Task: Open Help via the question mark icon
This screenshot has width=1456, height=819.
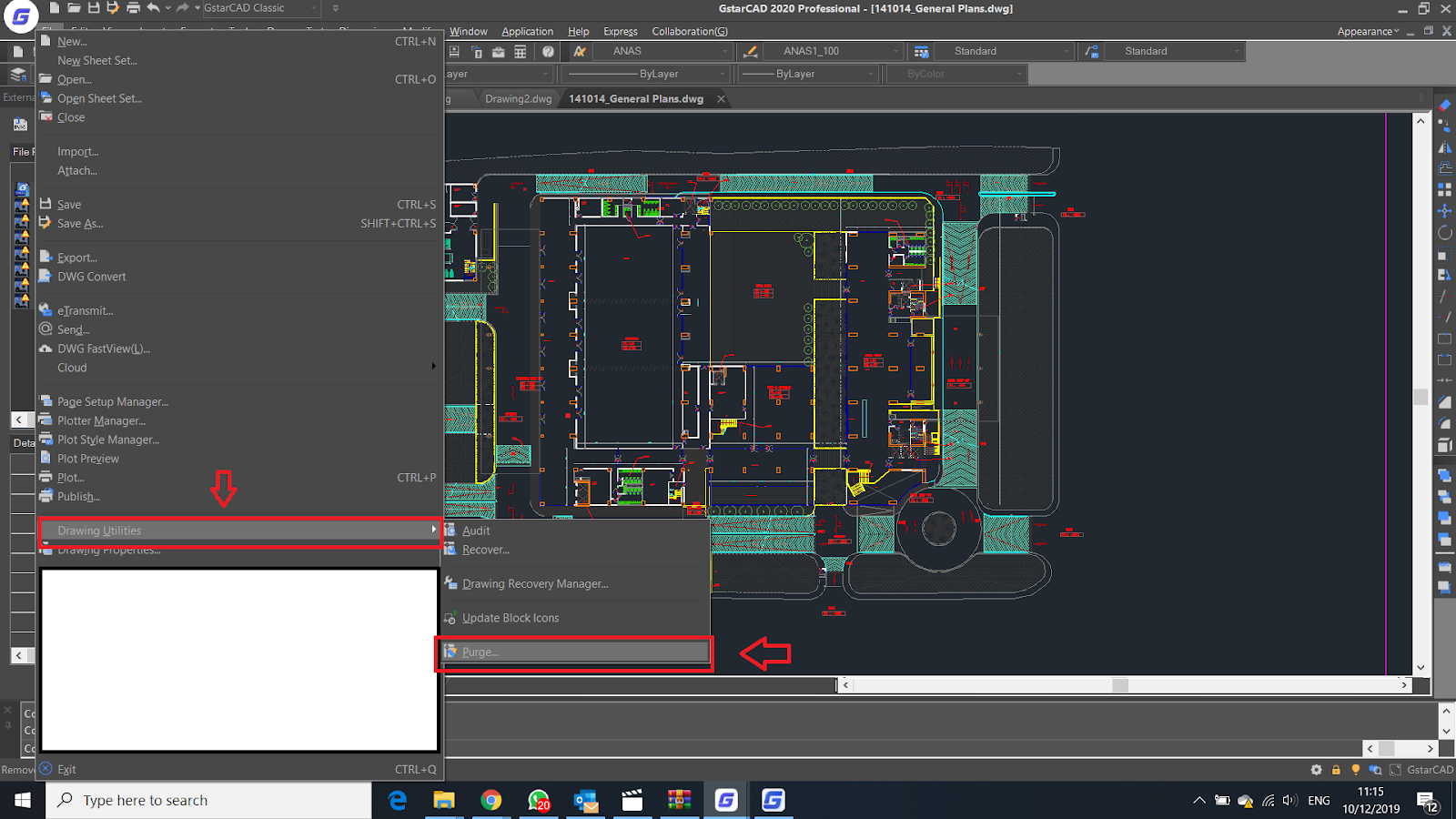Action: coord(547,51)
